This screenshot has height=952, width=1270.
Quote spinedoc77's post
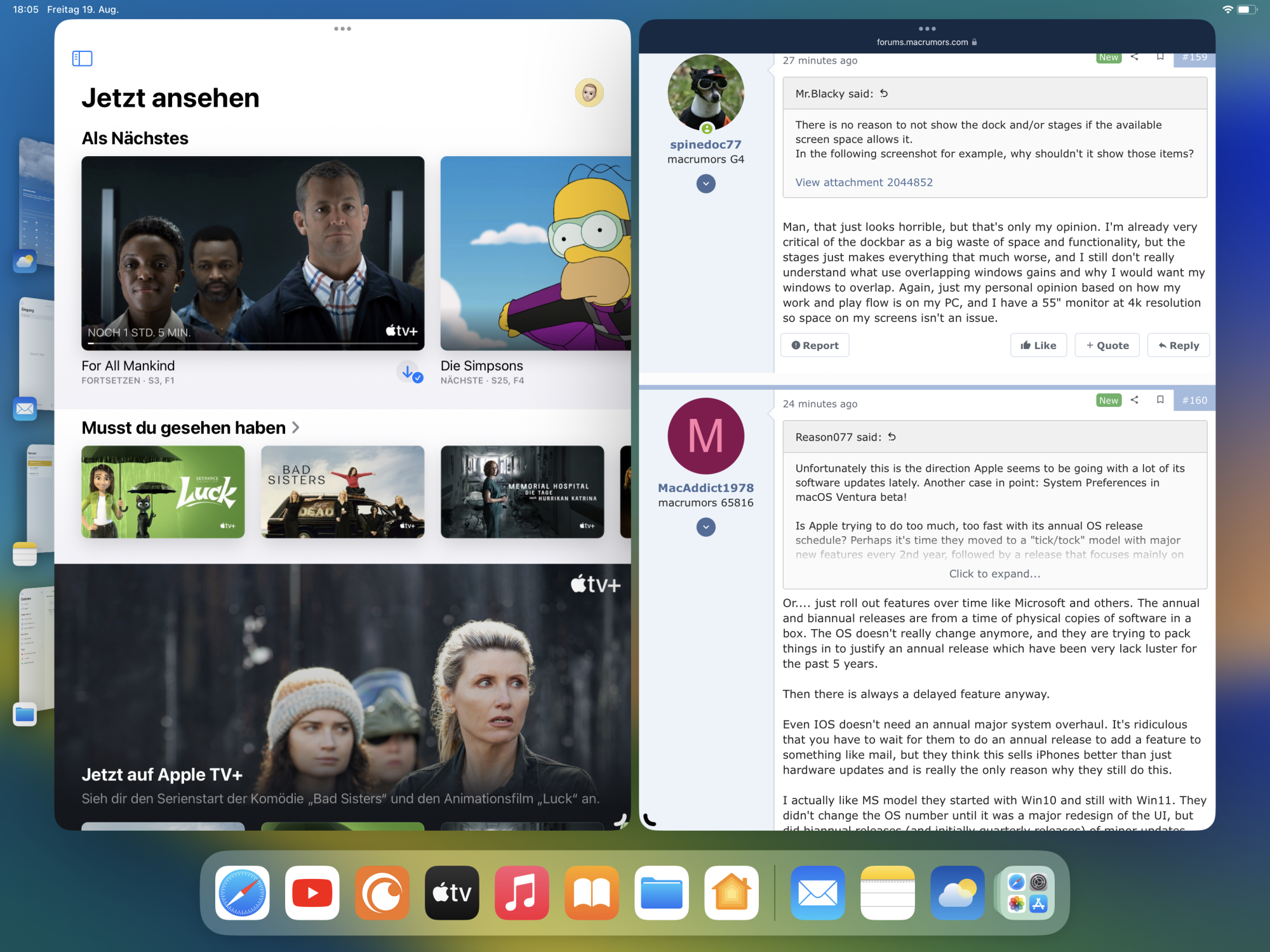pyautogui.click(x=1107, y=345)
